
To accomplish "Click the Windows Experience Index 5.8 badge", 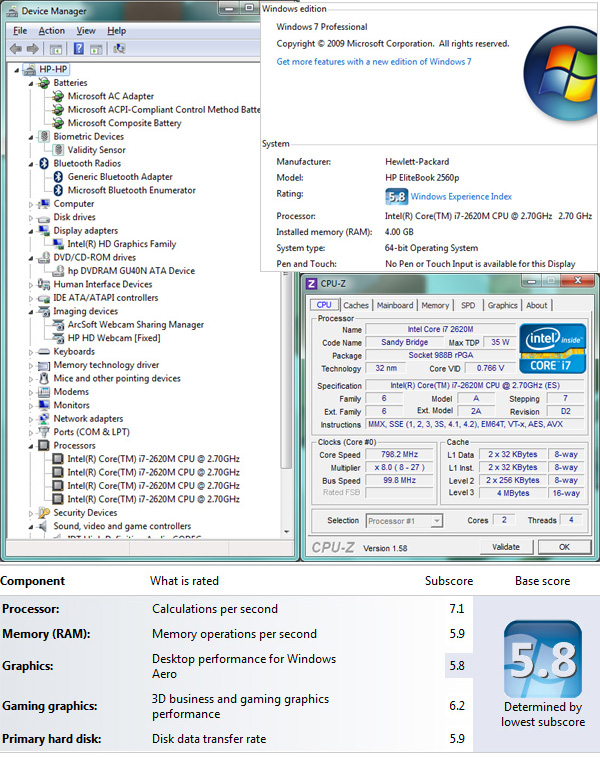I will (x=396, y=196).
